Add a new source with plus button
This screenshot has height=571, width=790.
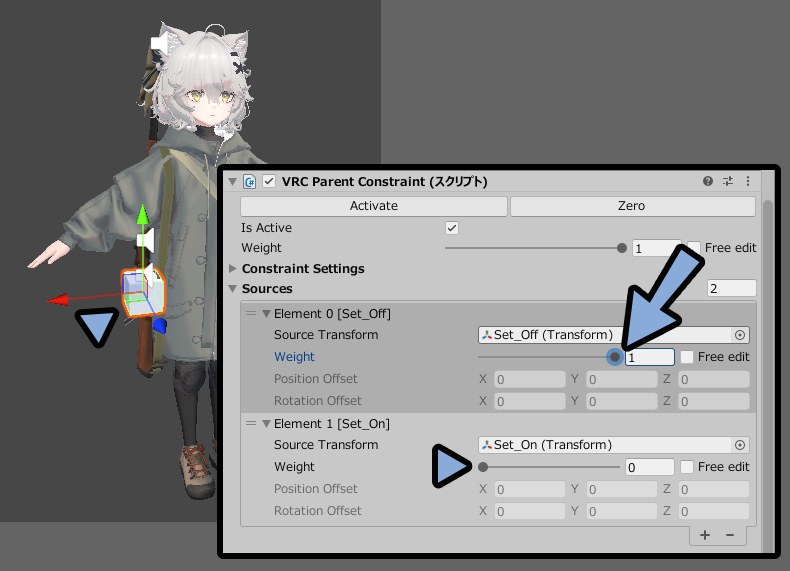coord(705,535)
